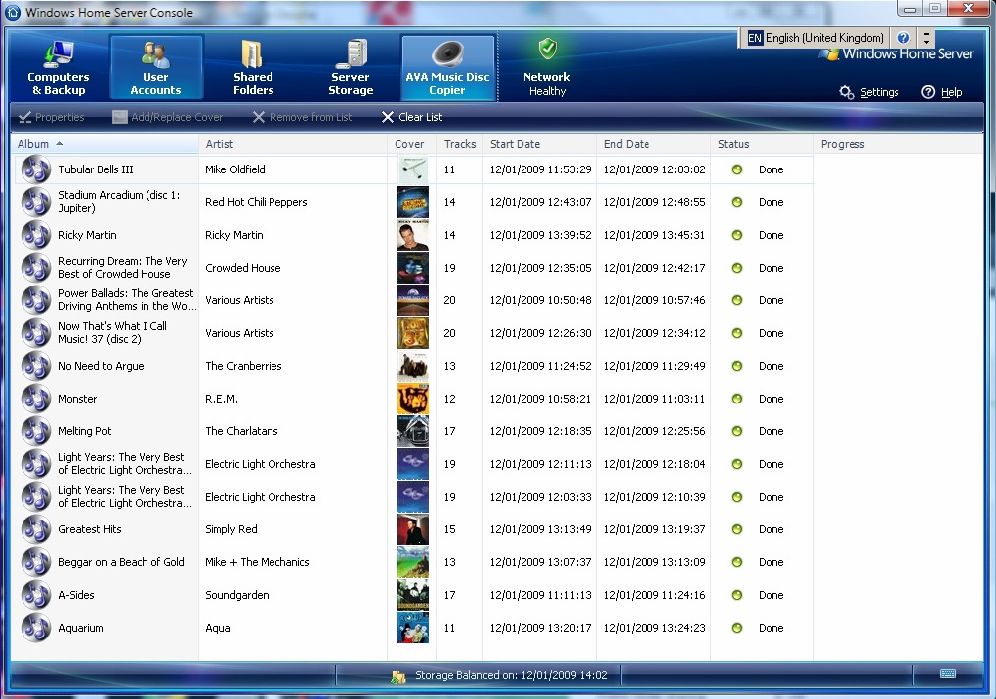996x699 pixels.
Task: Click the Soundgarden cover thumbnail
Action: coord(413,595)
